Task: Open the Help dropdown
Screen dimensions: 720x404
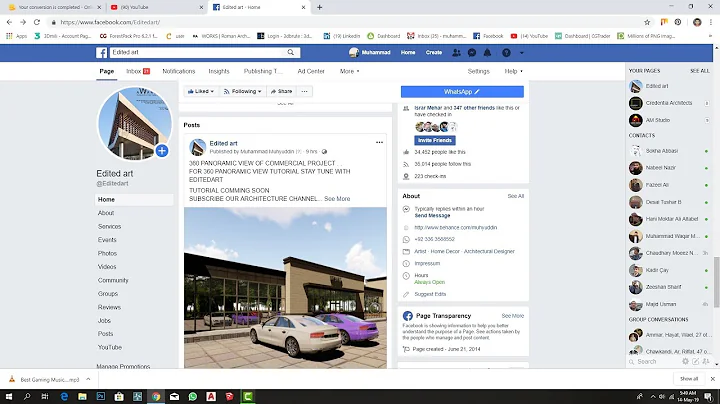Action: pyautogui.click(x=513, y=71)
